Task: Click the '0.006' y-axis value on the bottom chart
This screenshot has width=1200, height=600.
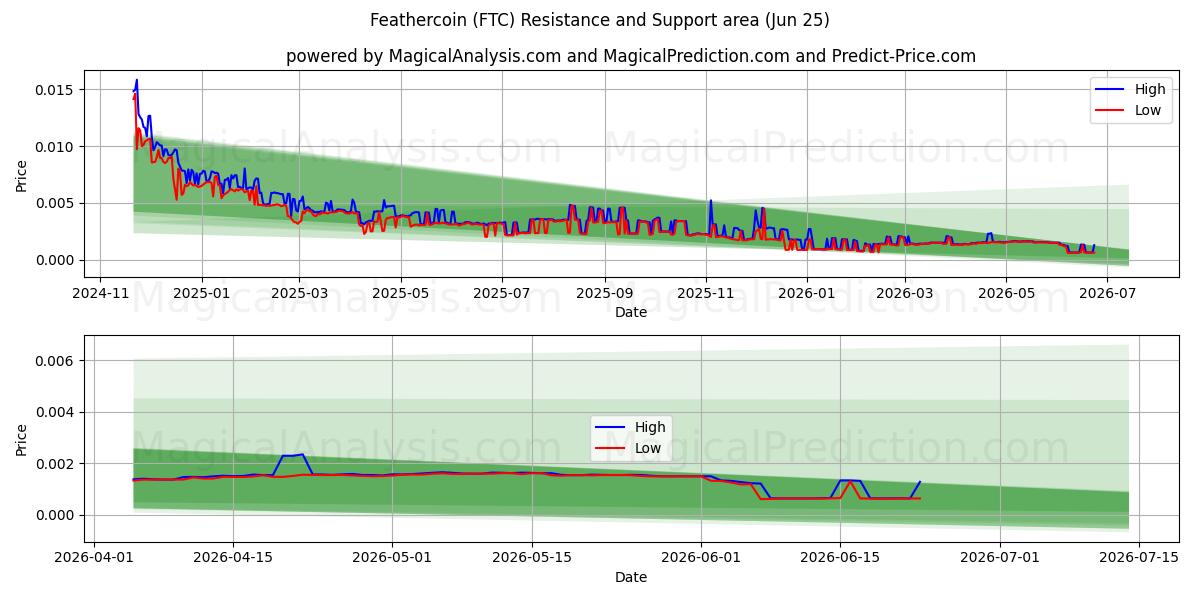Action: click(x=55, y=360)
